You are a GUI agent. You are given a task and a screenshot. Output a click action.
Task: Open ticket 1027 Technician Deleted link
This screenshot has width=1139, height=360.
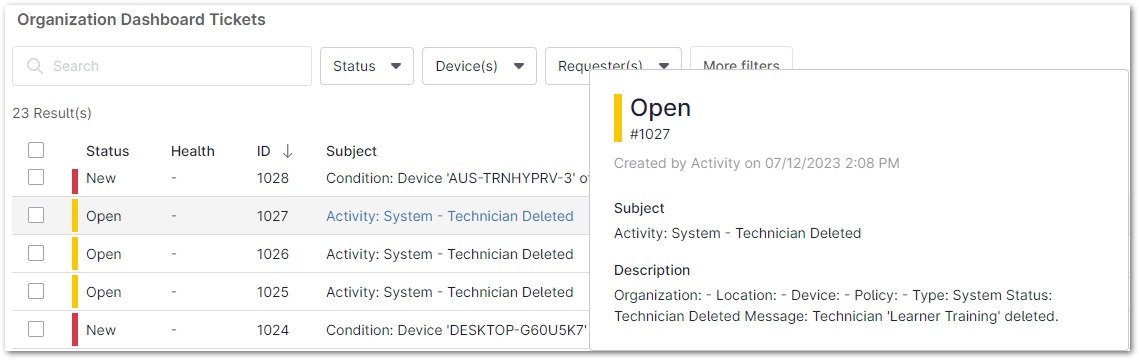tap(450, 216)
